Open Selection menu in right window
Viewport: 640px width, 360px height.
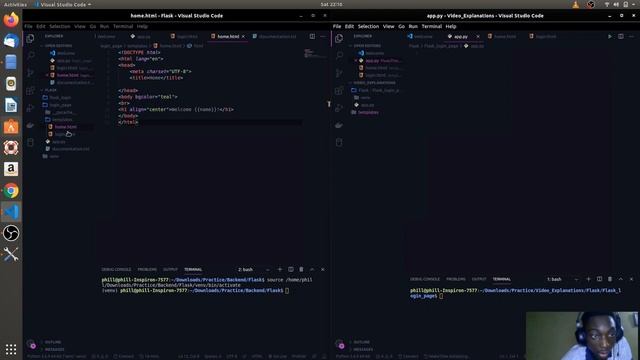(x=368, y=26)
